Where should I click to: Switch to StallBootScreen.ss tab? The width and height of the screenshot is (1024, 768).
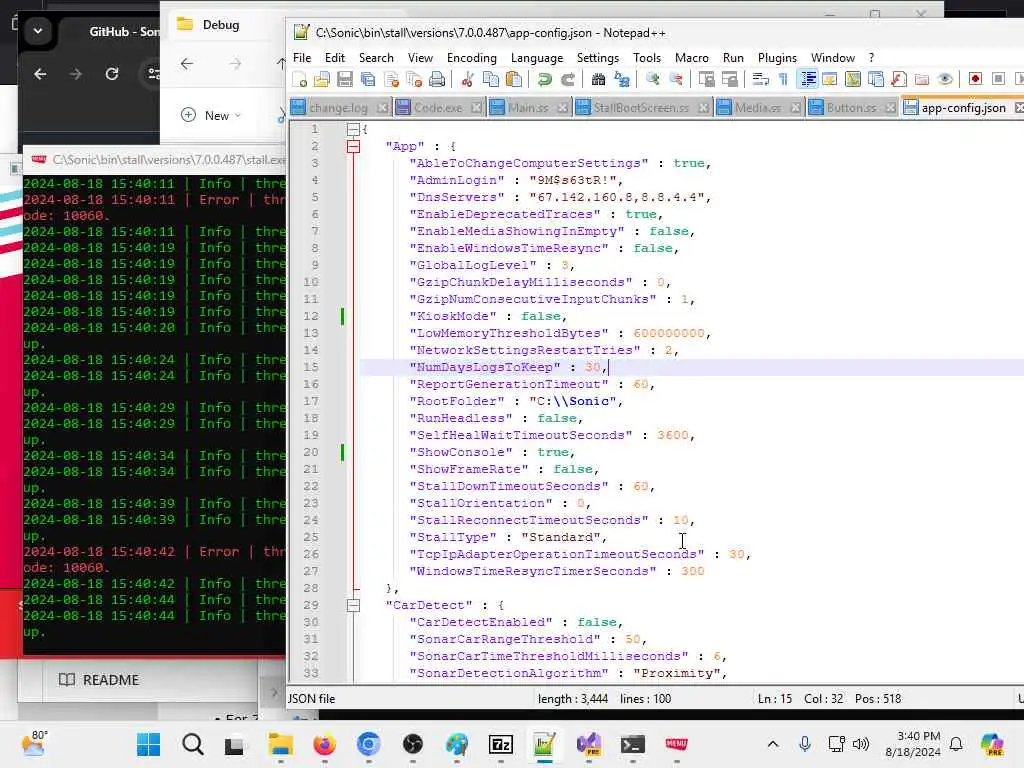click(641, 108)
